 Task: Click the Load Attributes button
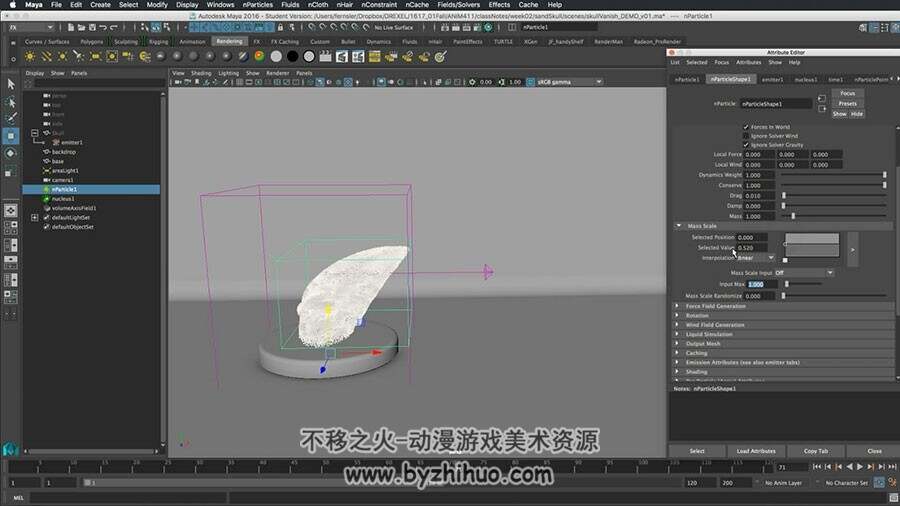coord(756,451)
